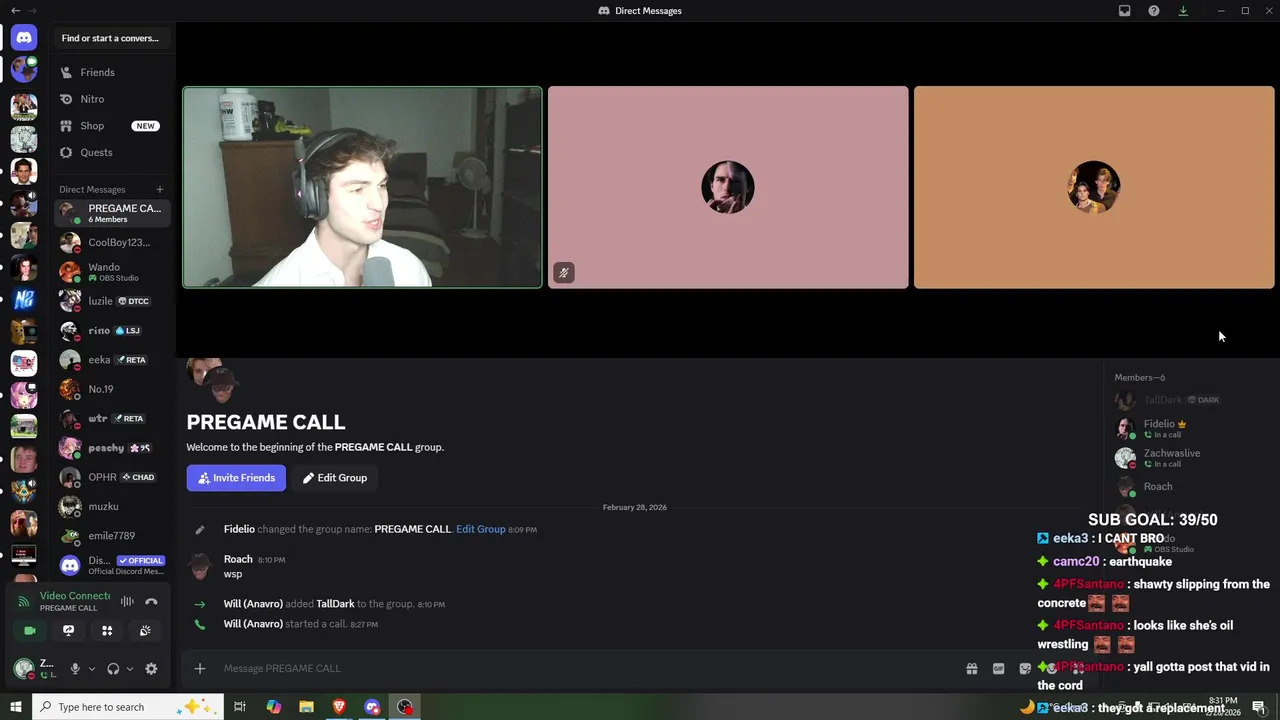Screen dimensions: 1280x720
Task: Deafen with the headphones icon
Action: 113,669
